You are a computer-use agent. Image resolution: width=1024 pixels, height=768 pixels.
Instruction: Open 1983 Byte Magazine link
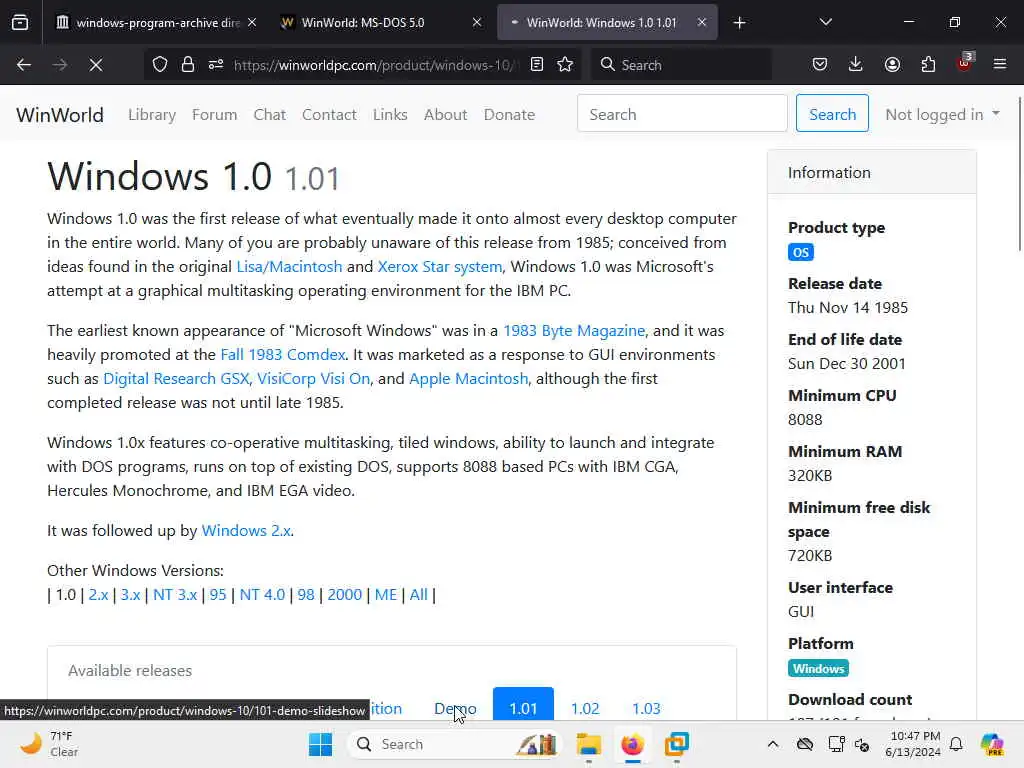pos(573,330)
